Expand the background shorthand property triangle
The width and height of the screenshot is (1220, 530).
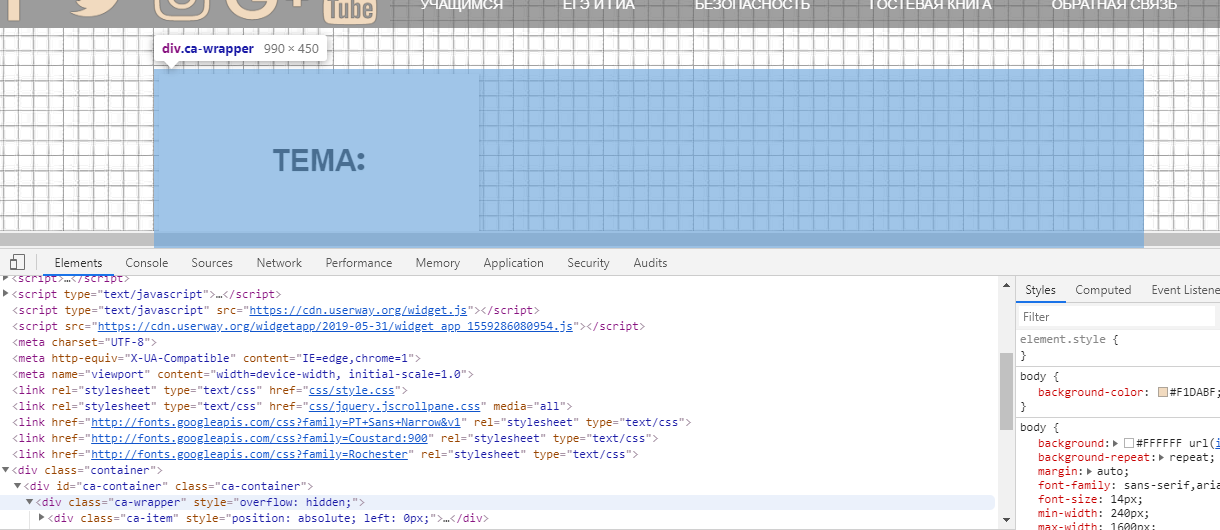[1115, 443]
